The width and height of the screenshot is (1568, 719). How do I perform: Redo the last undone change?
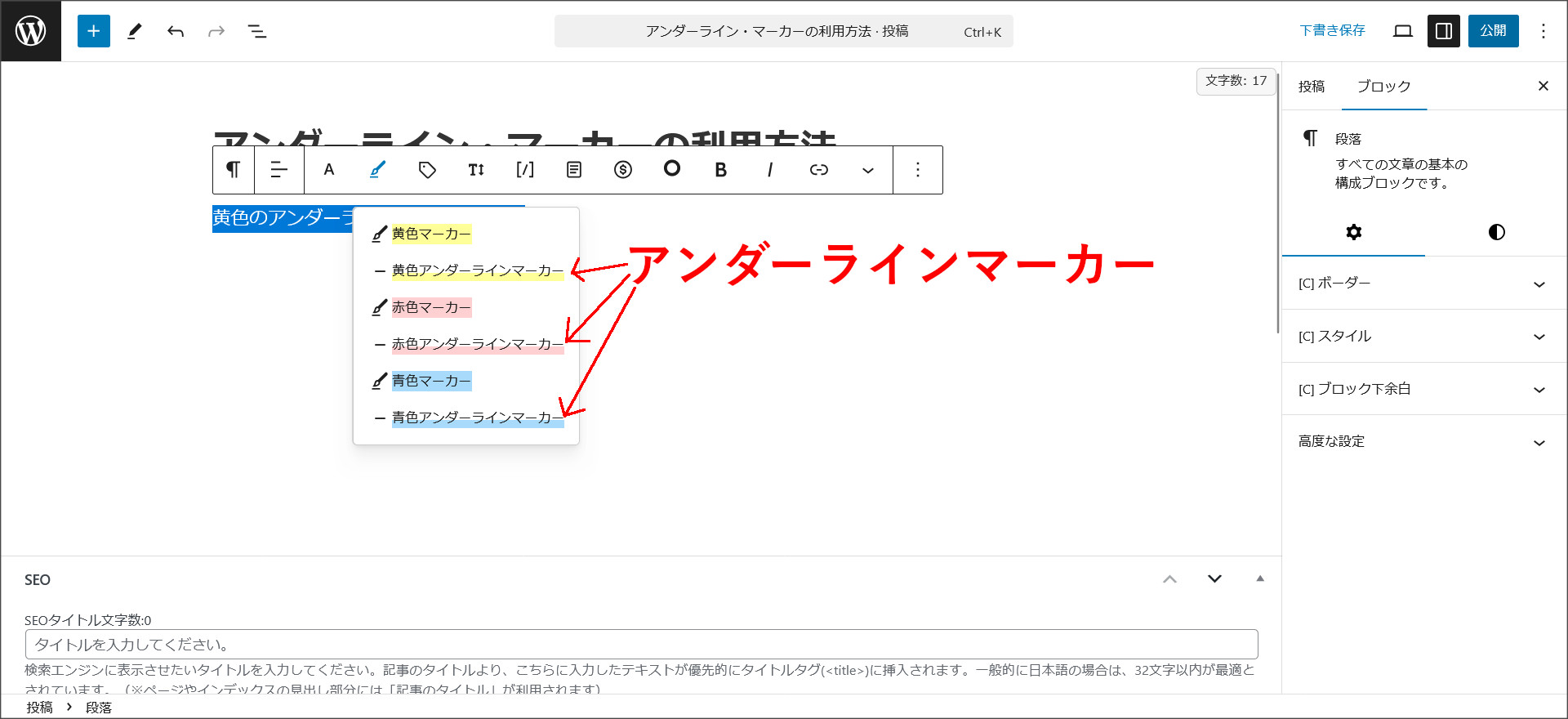click(216, 31)
